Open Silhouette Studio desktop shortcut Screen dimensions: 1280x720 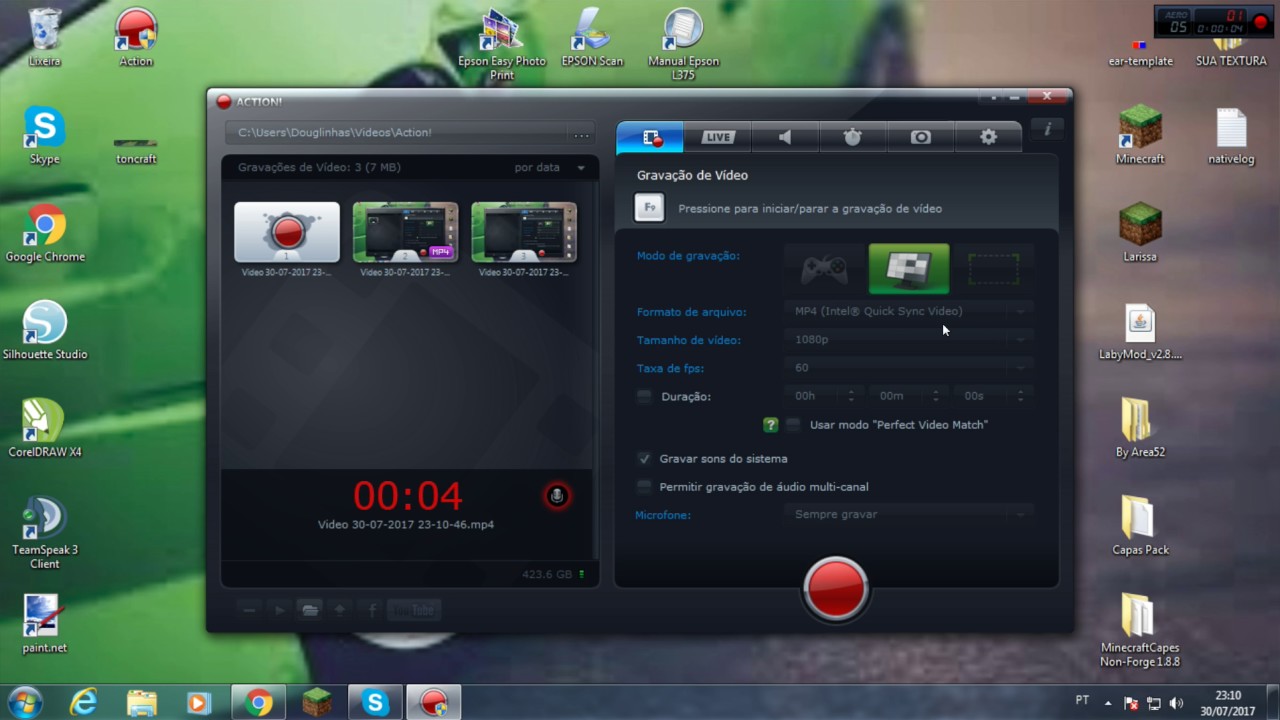point(45,331)
